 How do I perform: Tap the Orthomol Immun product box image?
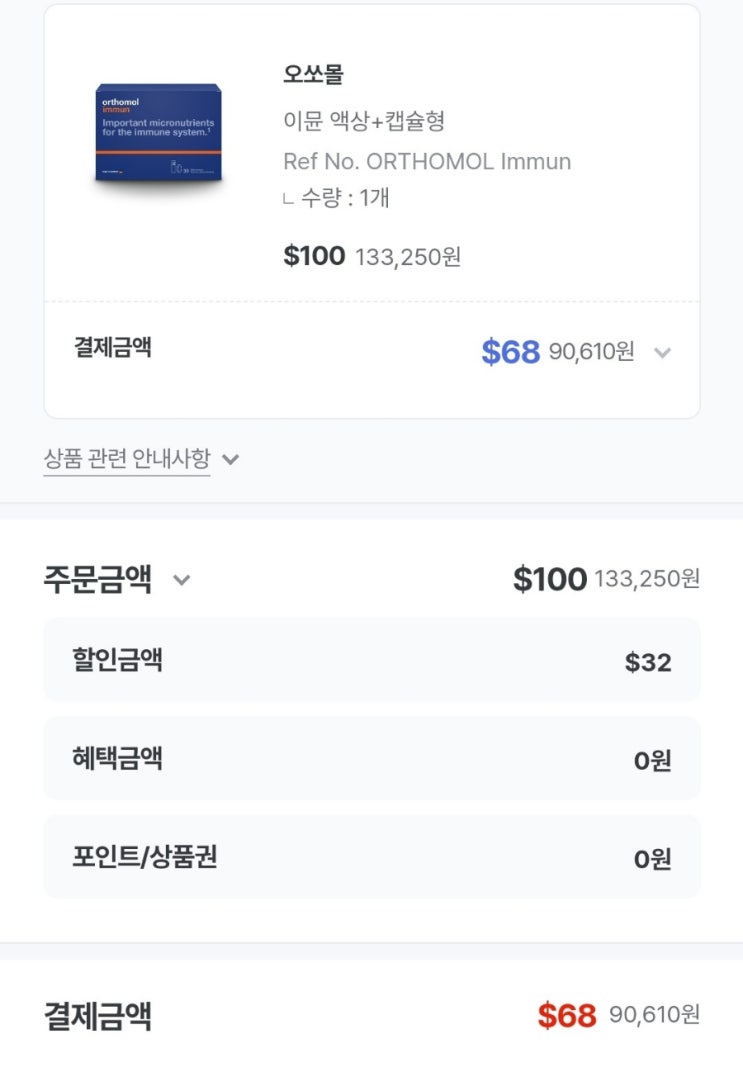point(158,134)
